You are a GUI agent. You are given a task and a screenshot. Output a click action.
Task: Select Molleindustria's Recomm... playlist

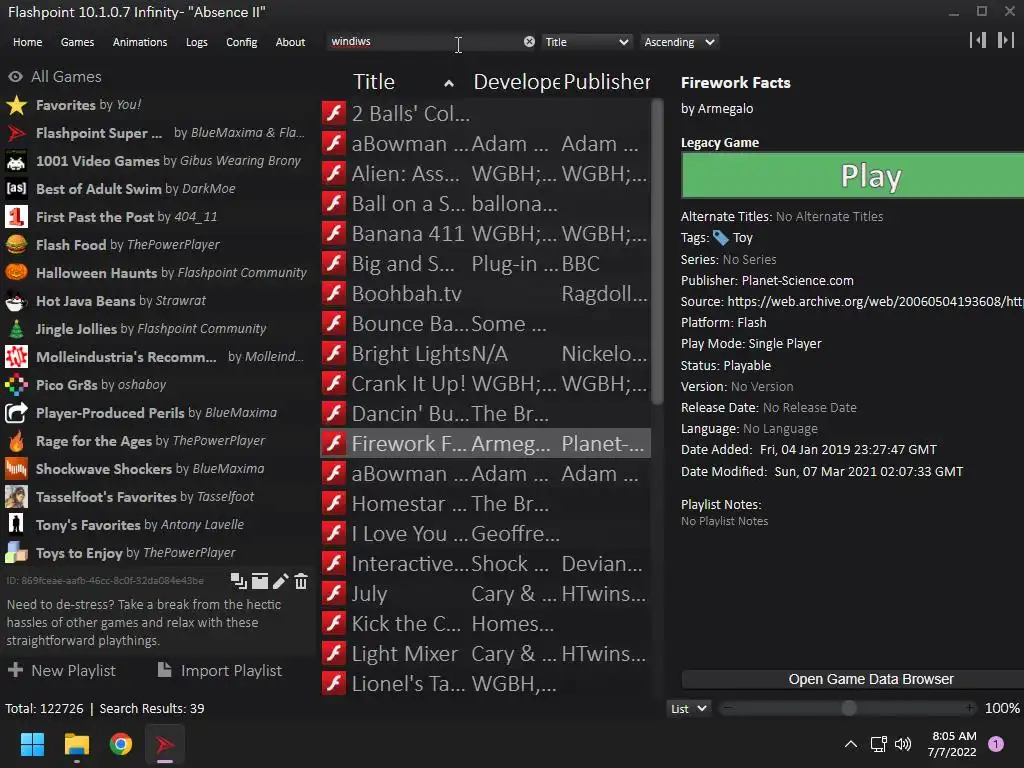click(x=157, y=357)
